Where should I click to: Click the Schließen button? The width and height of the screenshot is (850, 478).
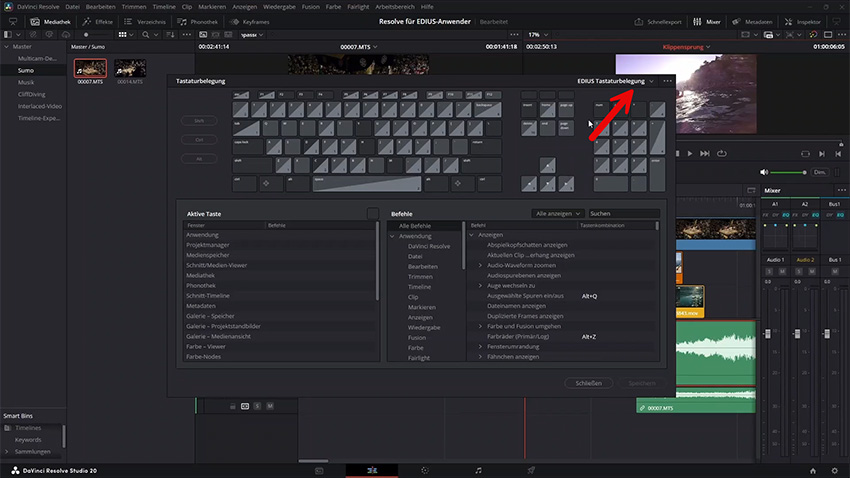(x=588, y=383)
